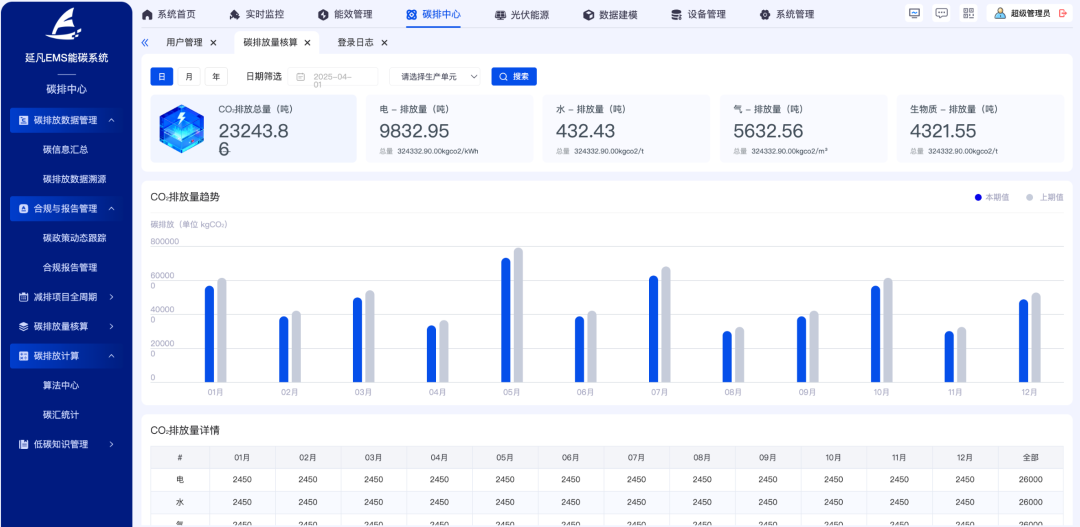Click the 超级管理员 user avatar icon

(x=1001, y=14)
